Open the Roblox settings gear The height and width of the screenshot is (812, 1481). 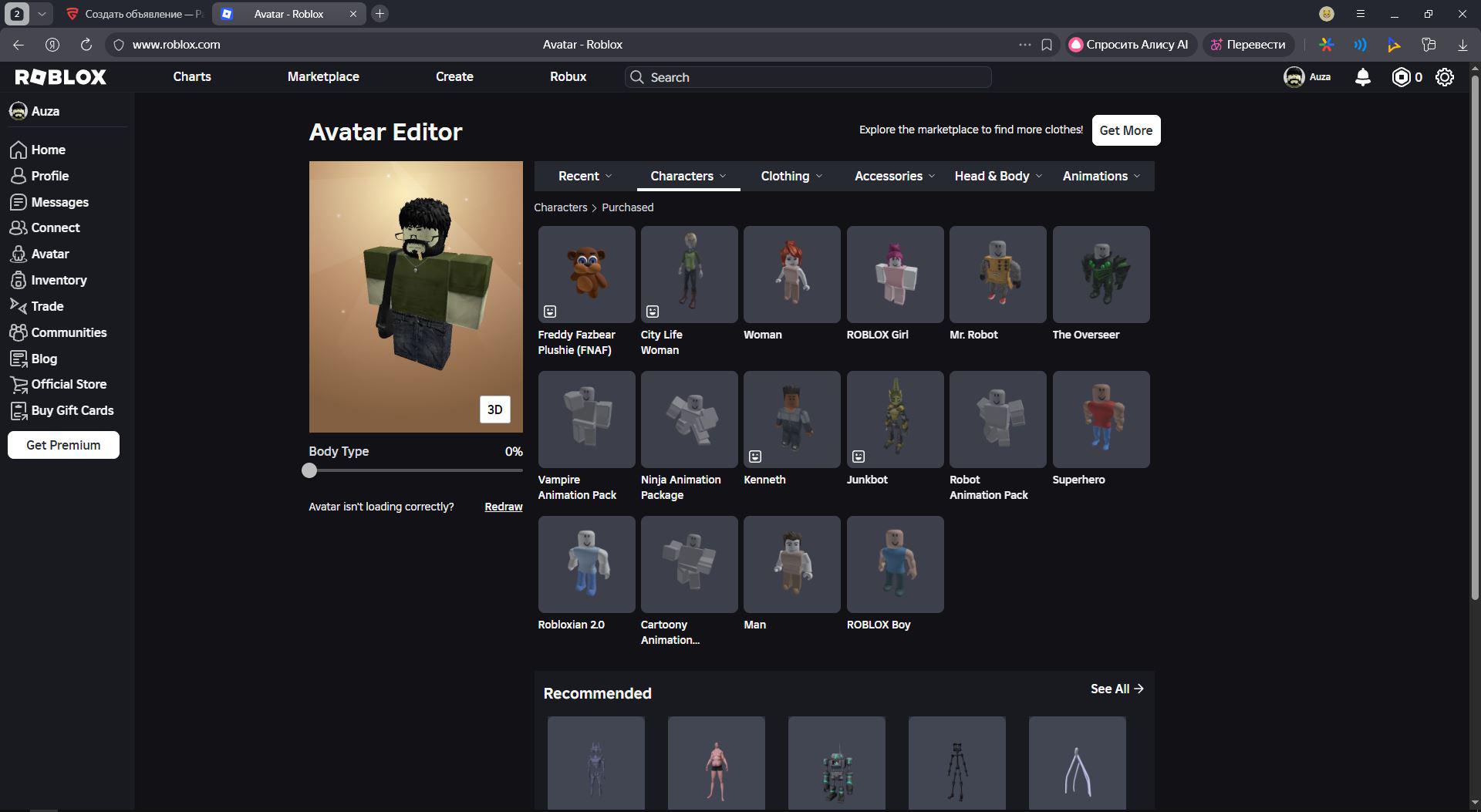(x=1445, y=77)
